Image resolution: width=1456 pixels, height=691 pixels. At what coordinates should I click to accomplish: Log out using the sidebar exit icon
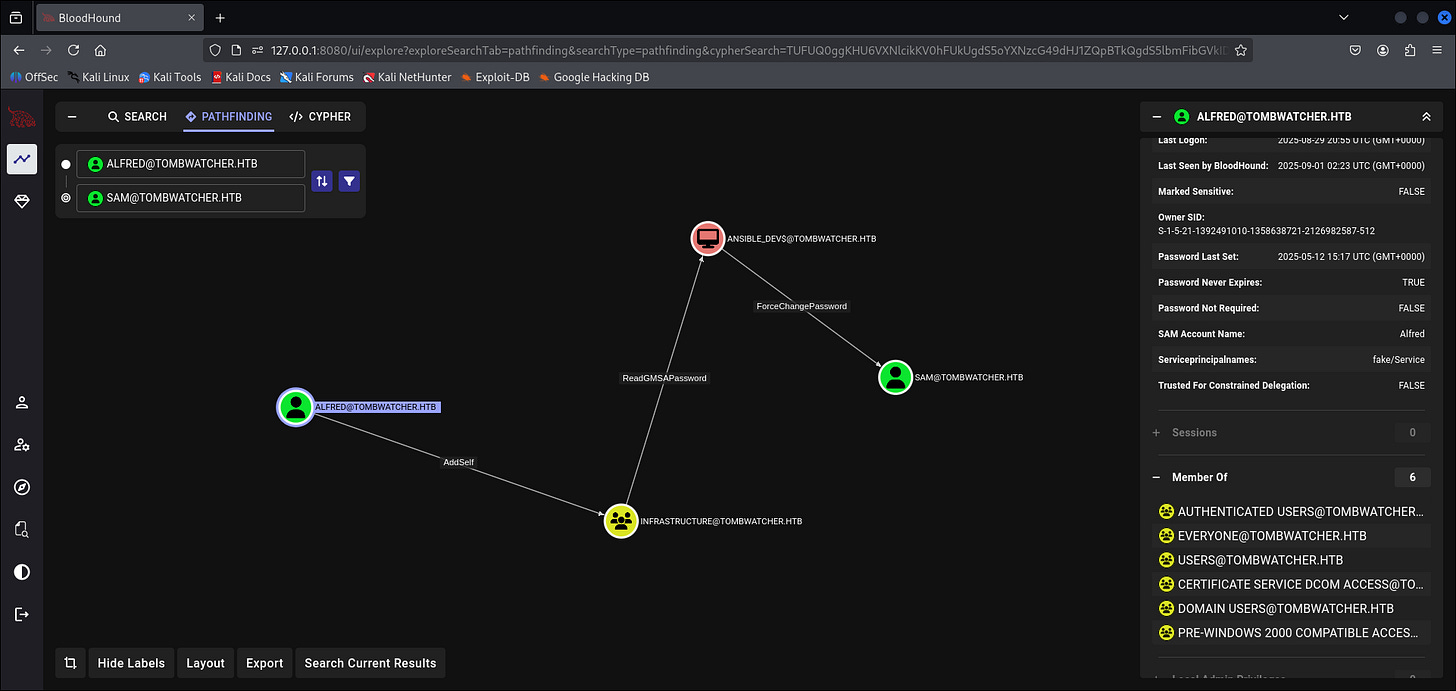[x=21, y=614]
